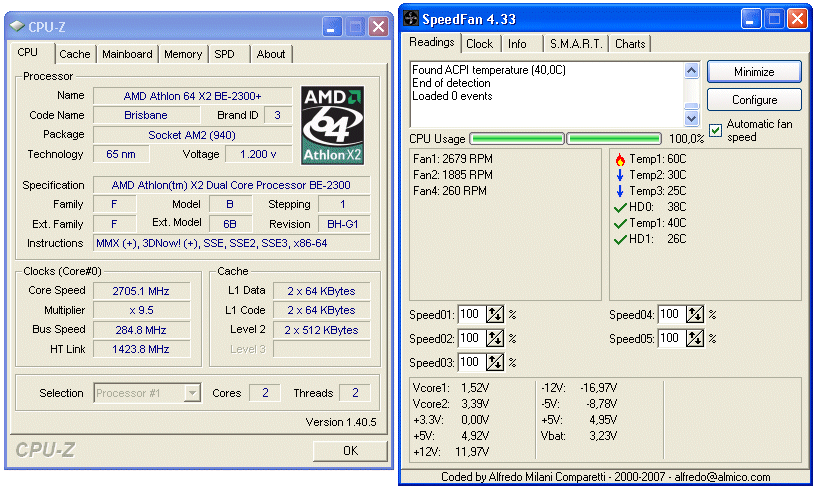Click the Vbat 3,23V reading

[579, 436]
